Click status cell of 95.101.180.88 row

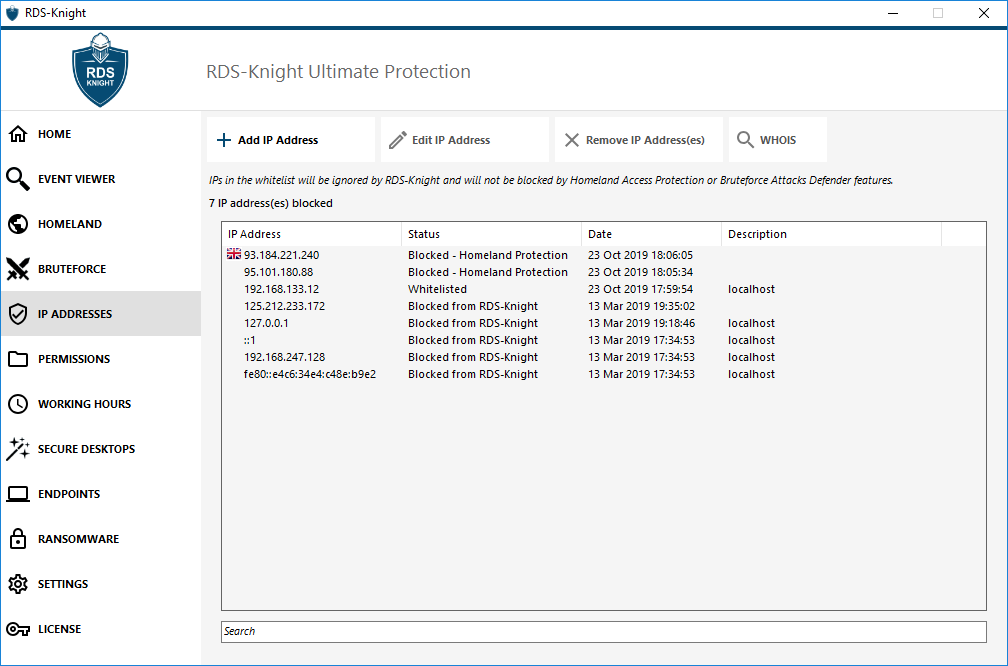coord(487,272)
